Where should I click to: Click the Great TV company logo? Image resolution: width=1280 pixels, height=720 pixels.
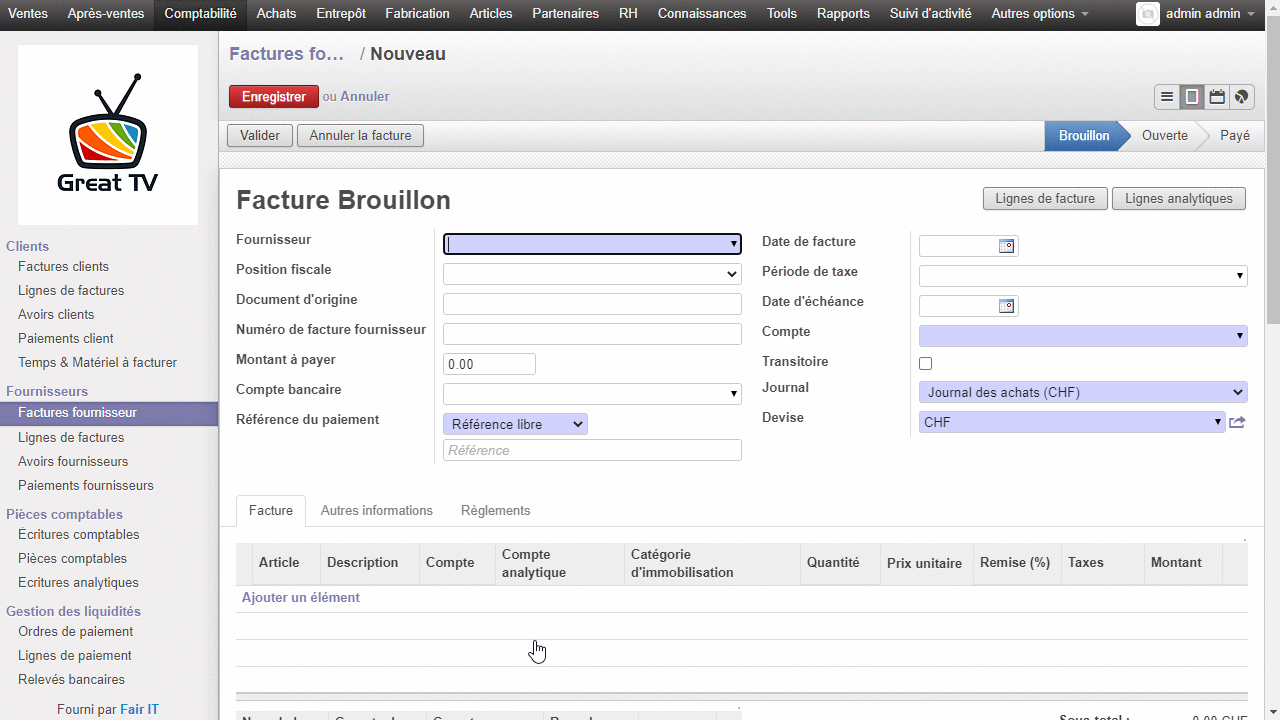point(108,135)
